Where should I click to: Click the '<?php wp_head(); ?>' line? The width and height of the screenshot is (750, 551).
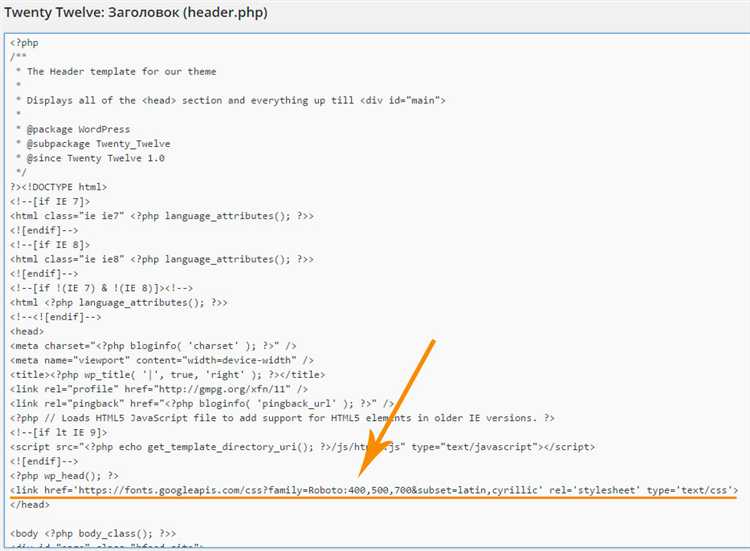(64, 476)
